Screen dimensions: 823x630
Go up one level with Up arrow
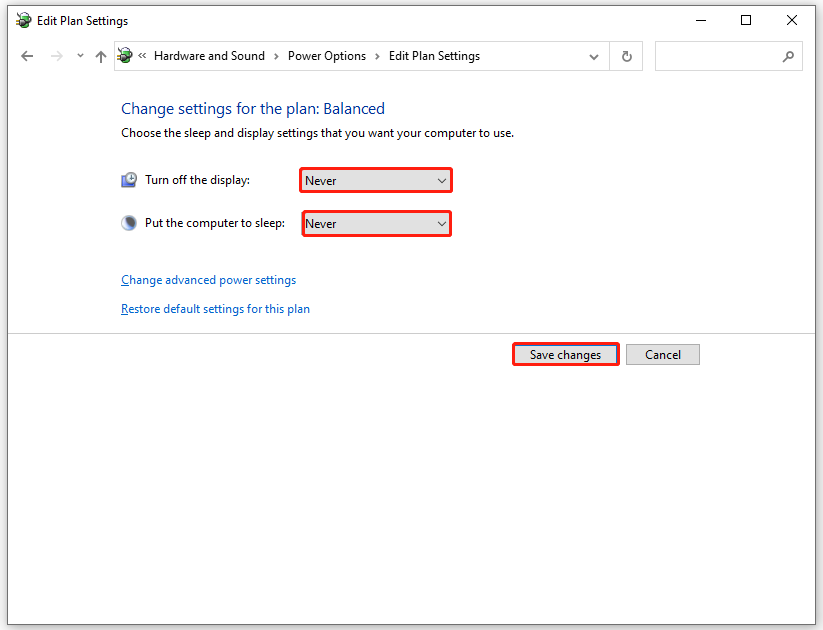(x=100, y=57)
